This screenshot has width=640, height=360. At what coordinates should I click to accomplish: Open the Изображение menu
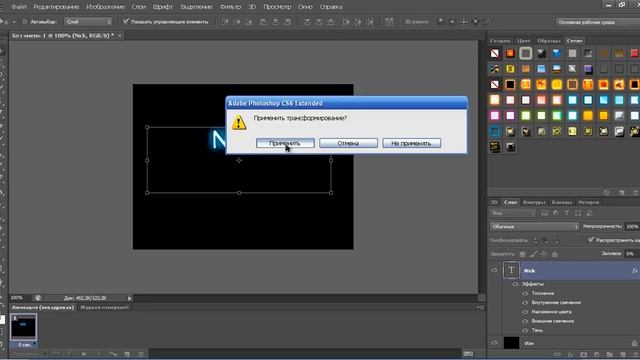pos(105,7)
